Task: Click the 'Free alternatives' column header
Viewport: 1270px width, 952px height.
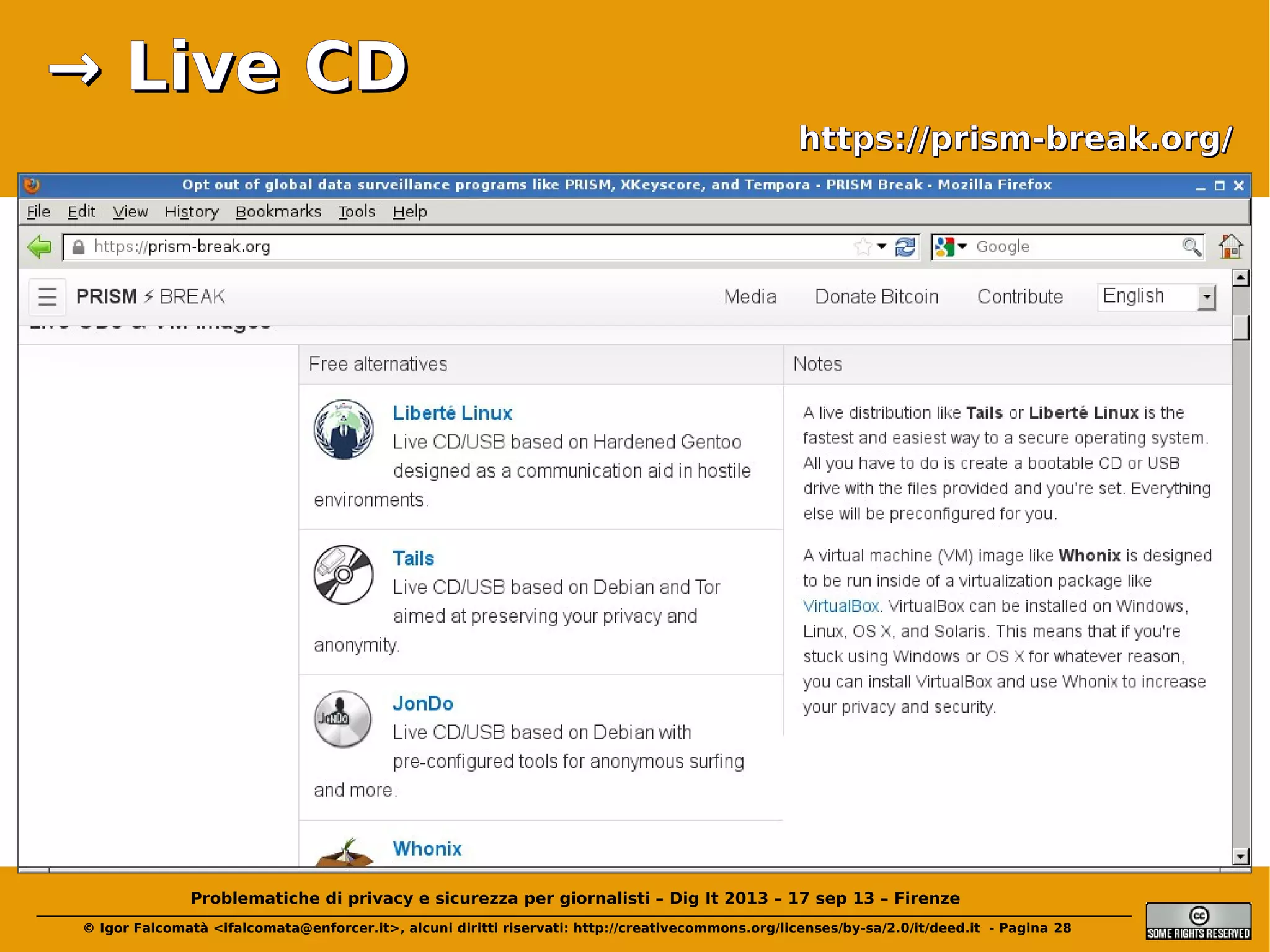Action: (x=541, y=364)
